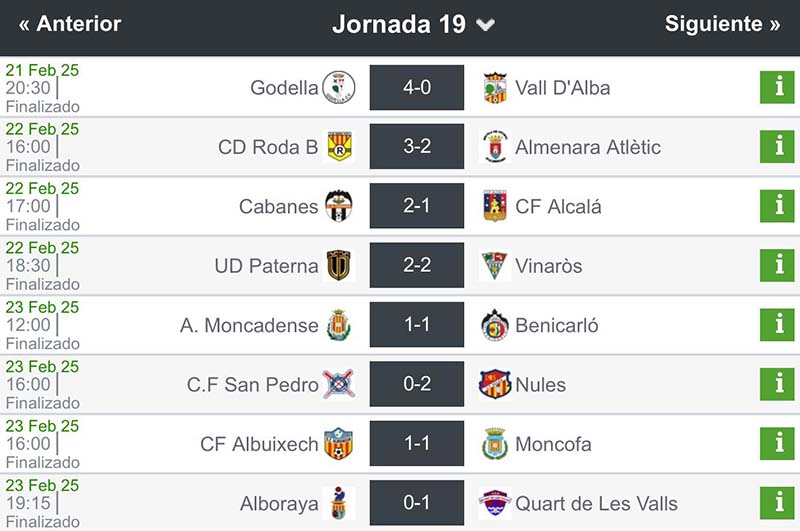Click the Benicarló club crest
800x531 pixels.
point(495,325)
